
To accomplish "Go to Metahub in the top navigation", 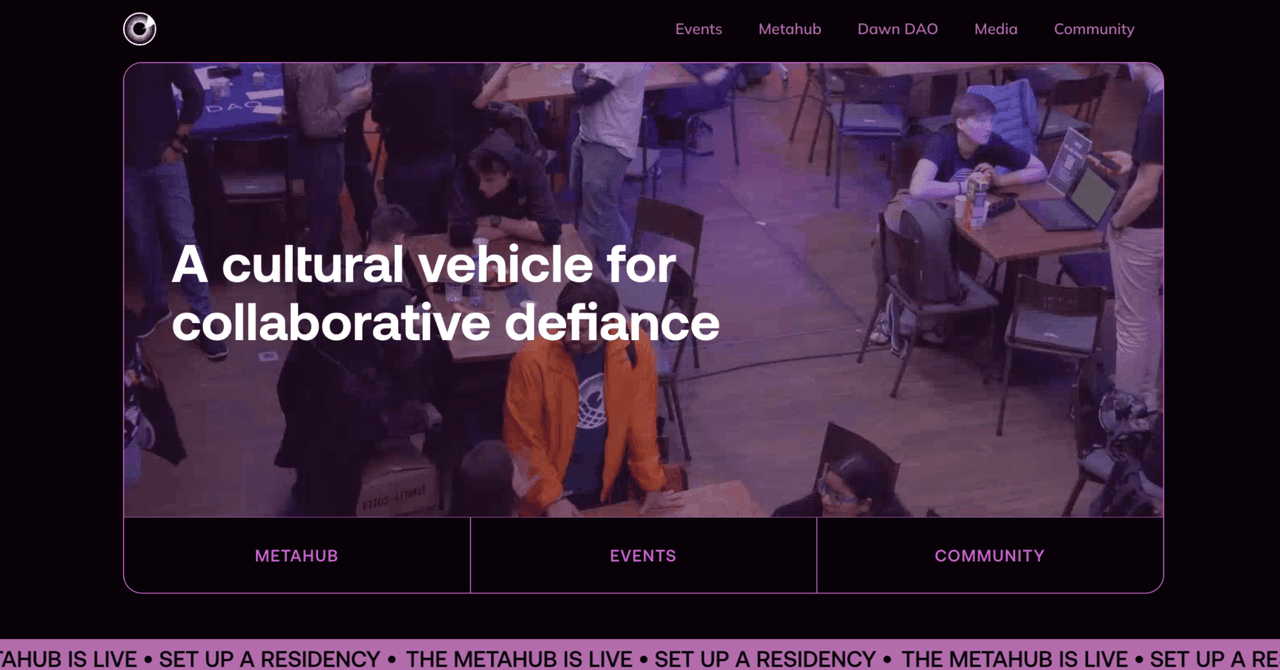I will [789, 29].
